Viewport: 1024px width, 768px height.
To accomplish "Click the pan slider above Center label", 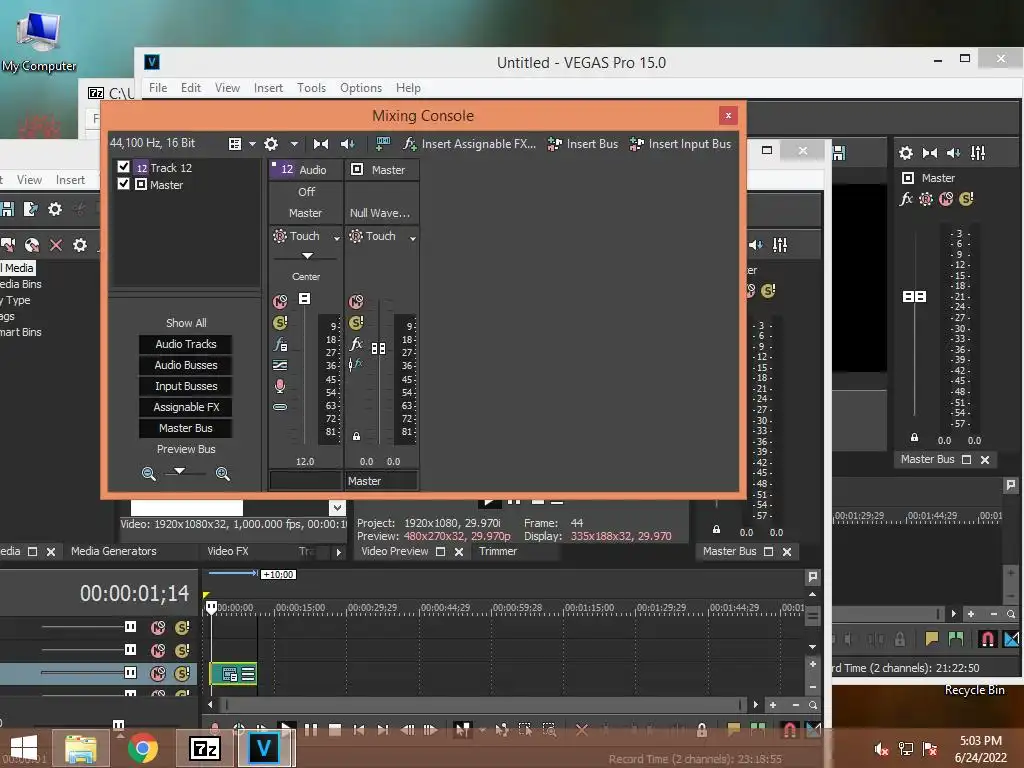I will point(307,256).
